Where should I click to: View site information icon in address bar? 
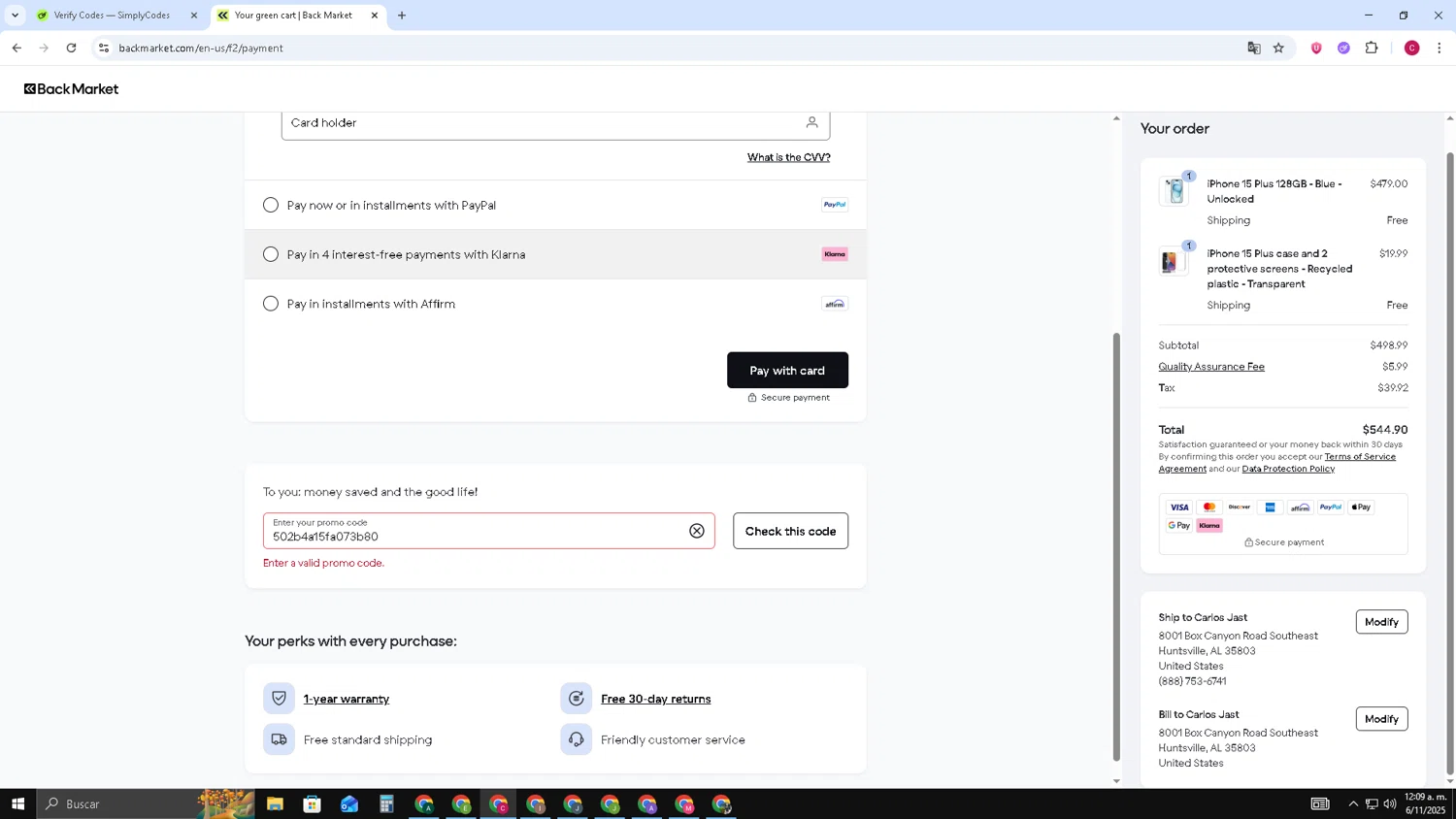point(104,48)
